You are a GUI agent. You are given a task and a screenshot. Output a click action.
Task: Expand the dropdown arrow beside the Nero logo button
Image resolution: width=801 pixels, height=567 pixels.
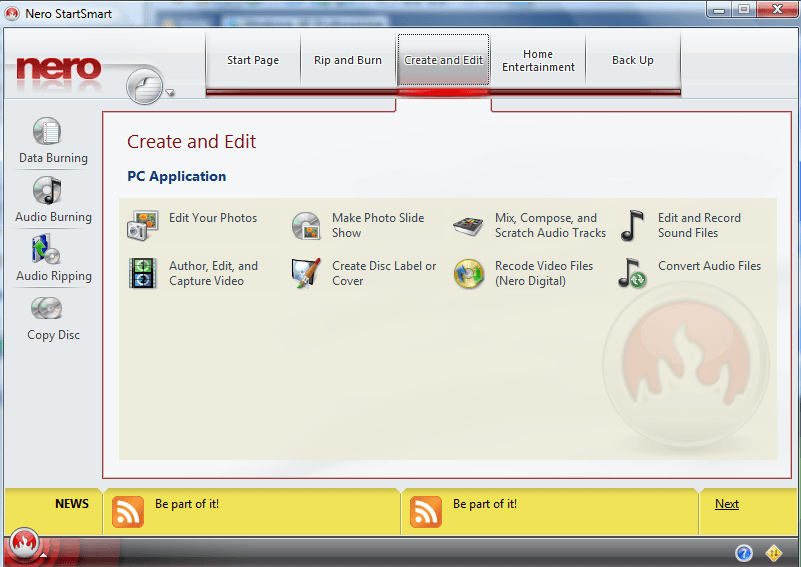[170, 93]
